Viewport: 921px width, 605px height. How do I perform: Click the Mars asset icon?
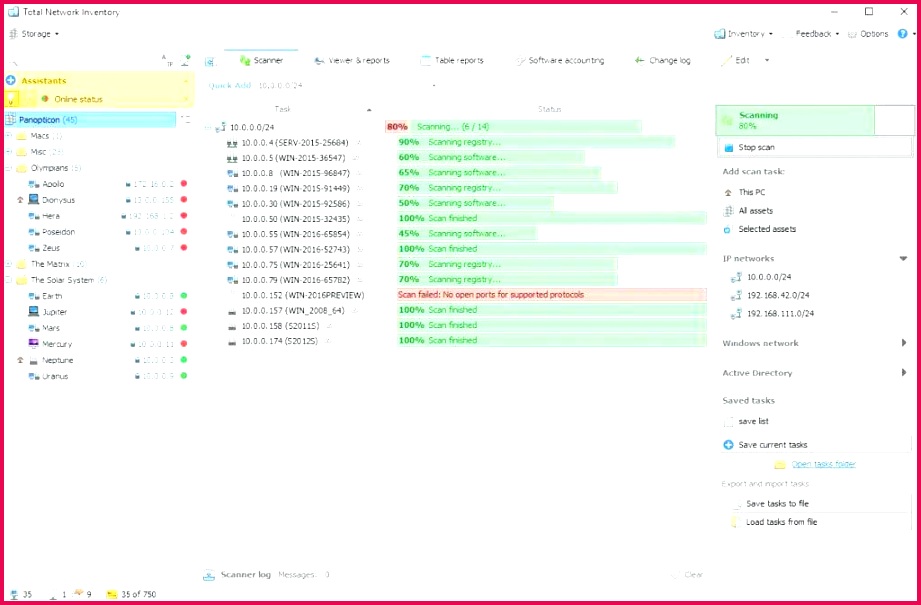click(x=34, y=328)
